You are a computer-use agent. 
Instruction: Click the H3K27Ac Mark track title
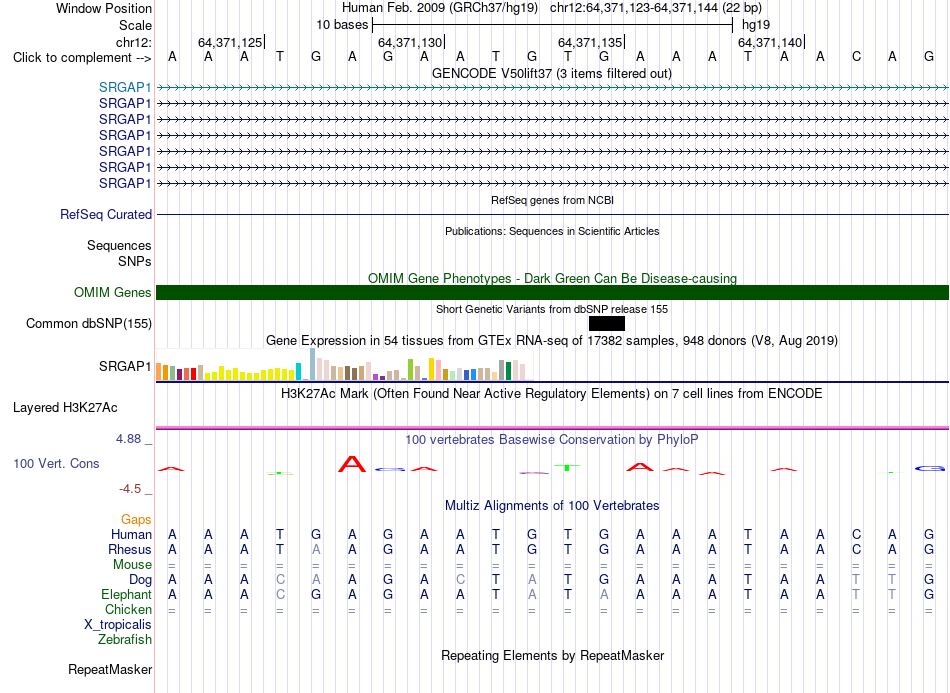coord(552,394)
